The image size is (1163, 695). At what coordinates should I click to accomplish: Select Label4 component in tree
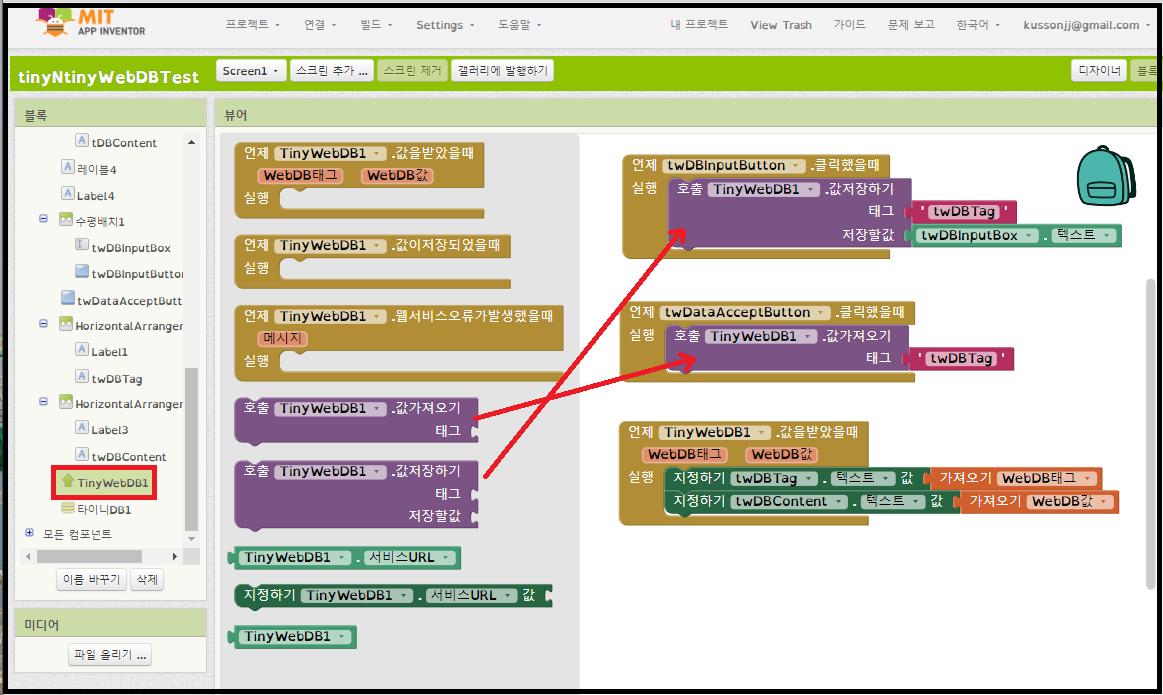pyautogui.click(x=95, y=196)
